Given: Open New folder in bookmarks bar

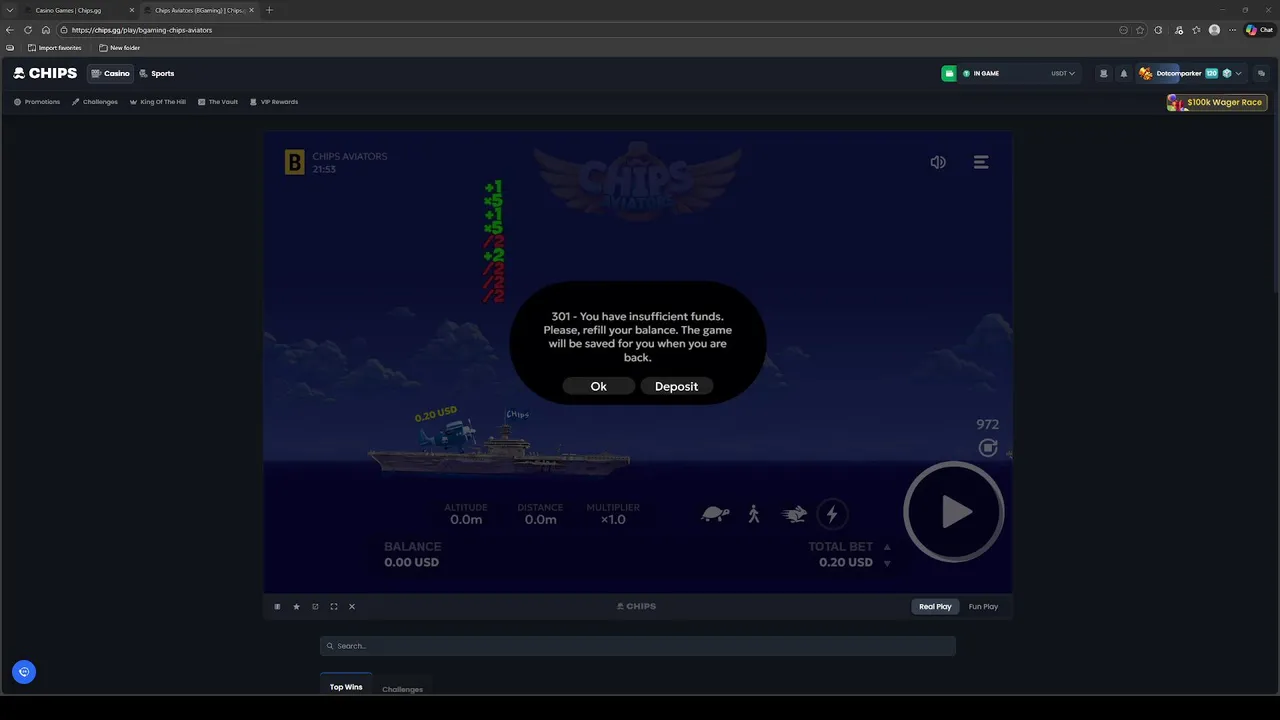Looking at the screenshot, I should point(120,48).
